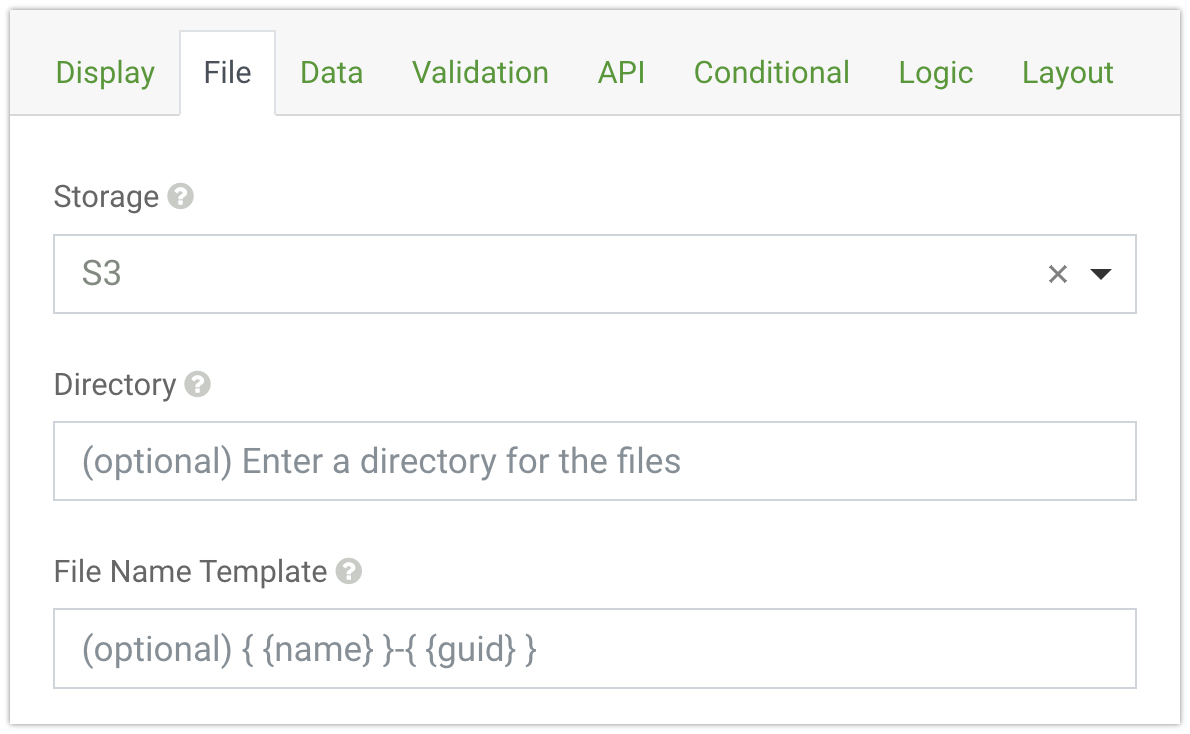Select the File tab
Screen dimensions: 1190x734
point(227,73)
